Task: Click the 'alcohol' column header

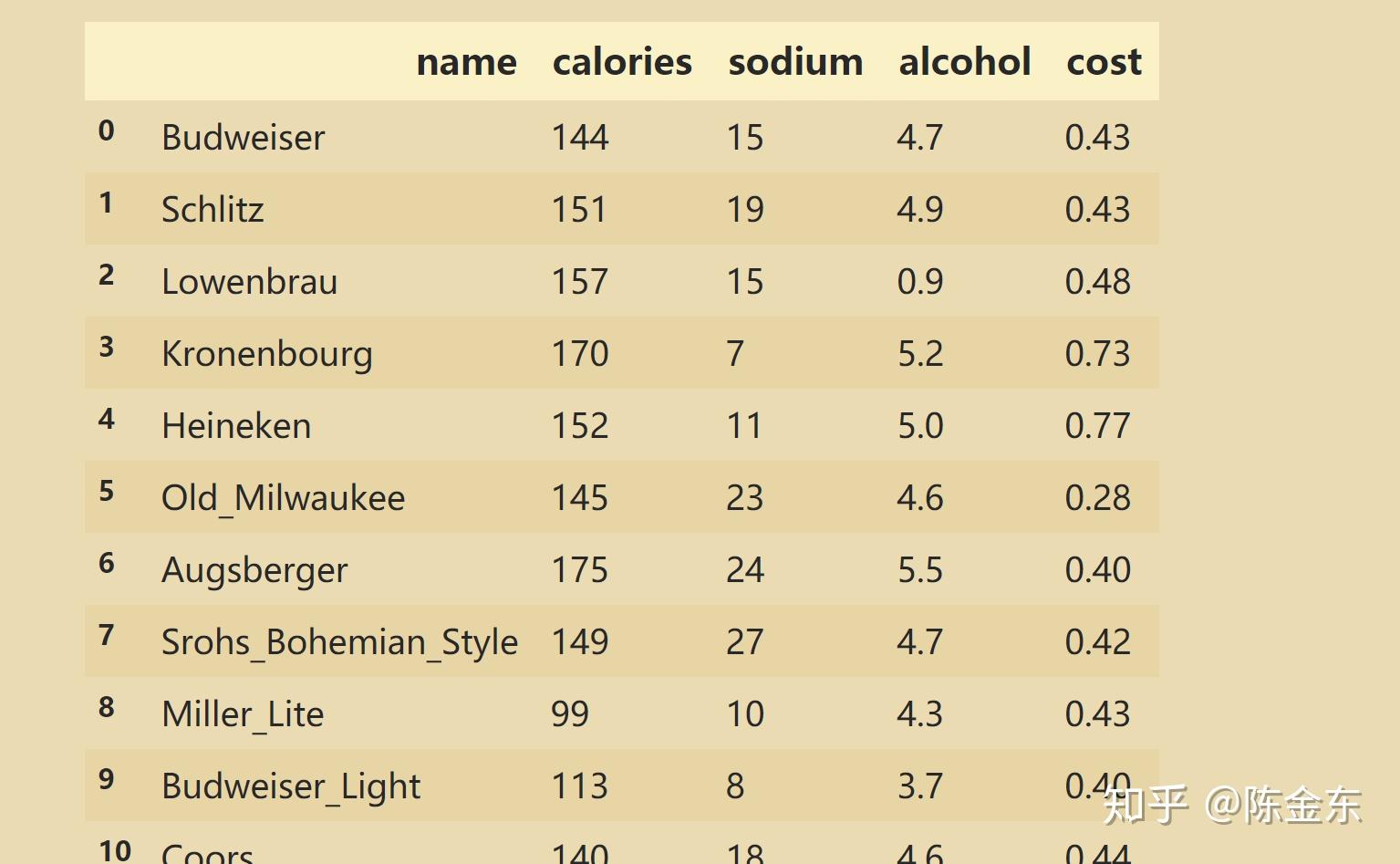Action: [x=965, y=62]
